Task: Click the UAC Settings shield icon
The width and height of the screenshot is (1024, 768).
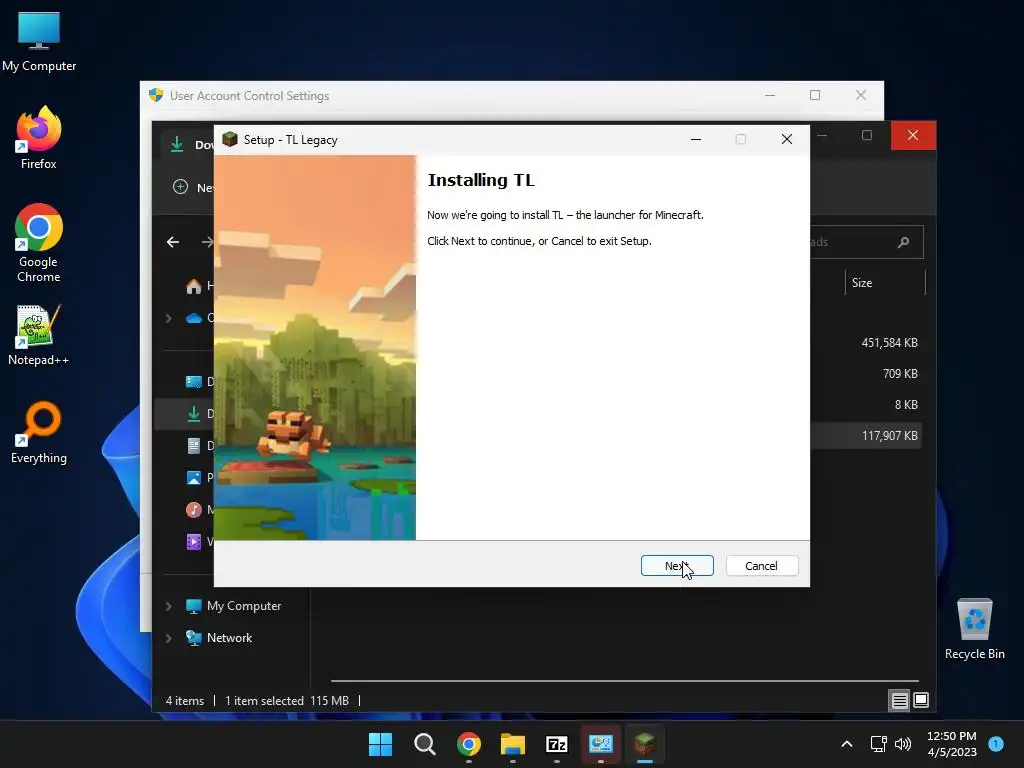Action: pyautogui.click(x=155, y=95)
